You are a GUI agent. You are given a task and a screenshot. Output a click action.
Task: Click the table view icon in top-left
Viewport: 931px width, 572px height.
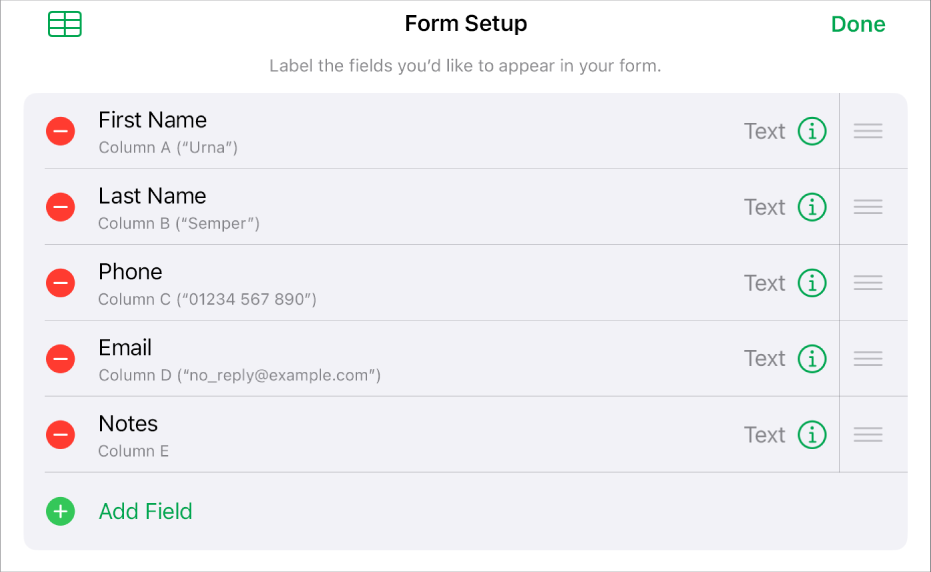tap(65, 25)
